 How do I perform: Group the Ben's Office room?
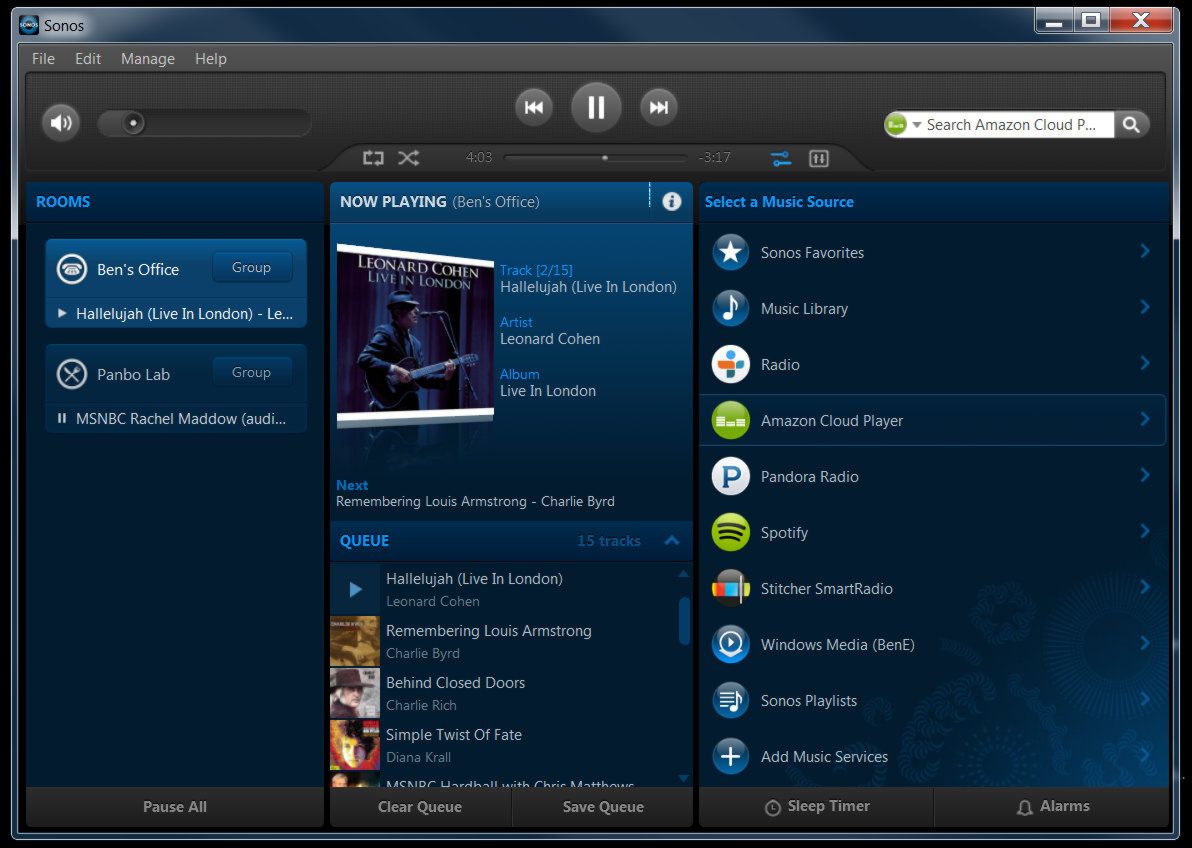point(252,268)
